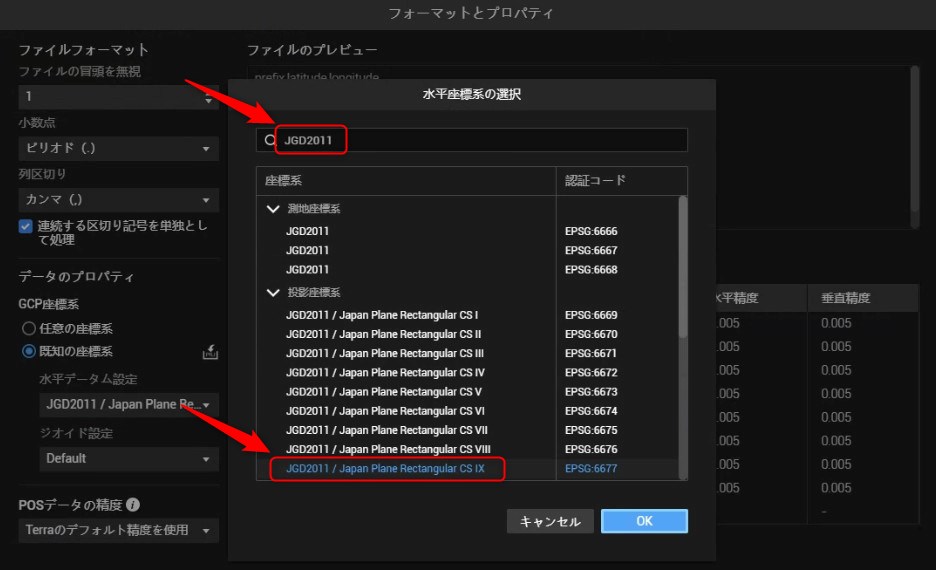
Task: Select the JGD2011 entry with EPSG:6666
Action: (308, 231)
